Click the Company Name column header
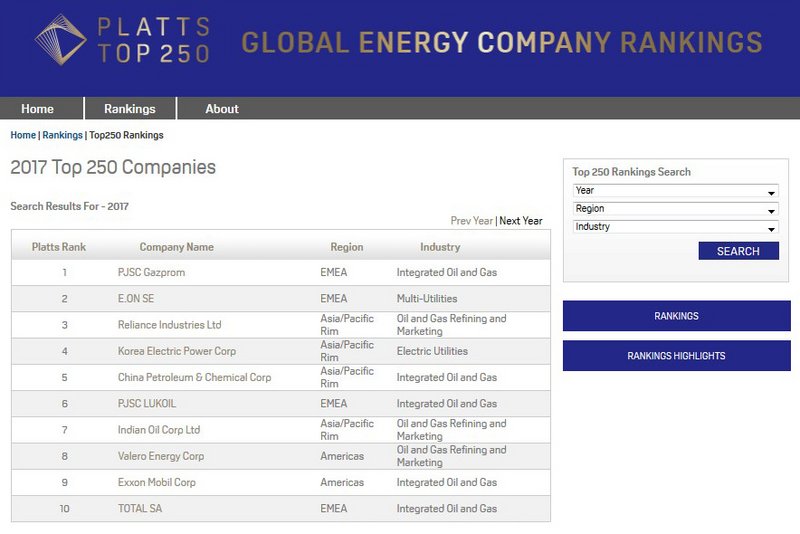800x534 pixels. tap(176, 247)
